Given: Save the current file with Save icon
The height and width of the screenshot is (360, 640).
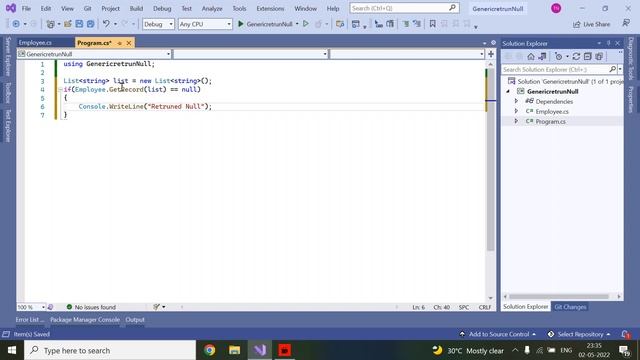Looking at the screenshot, I should 79,24.
